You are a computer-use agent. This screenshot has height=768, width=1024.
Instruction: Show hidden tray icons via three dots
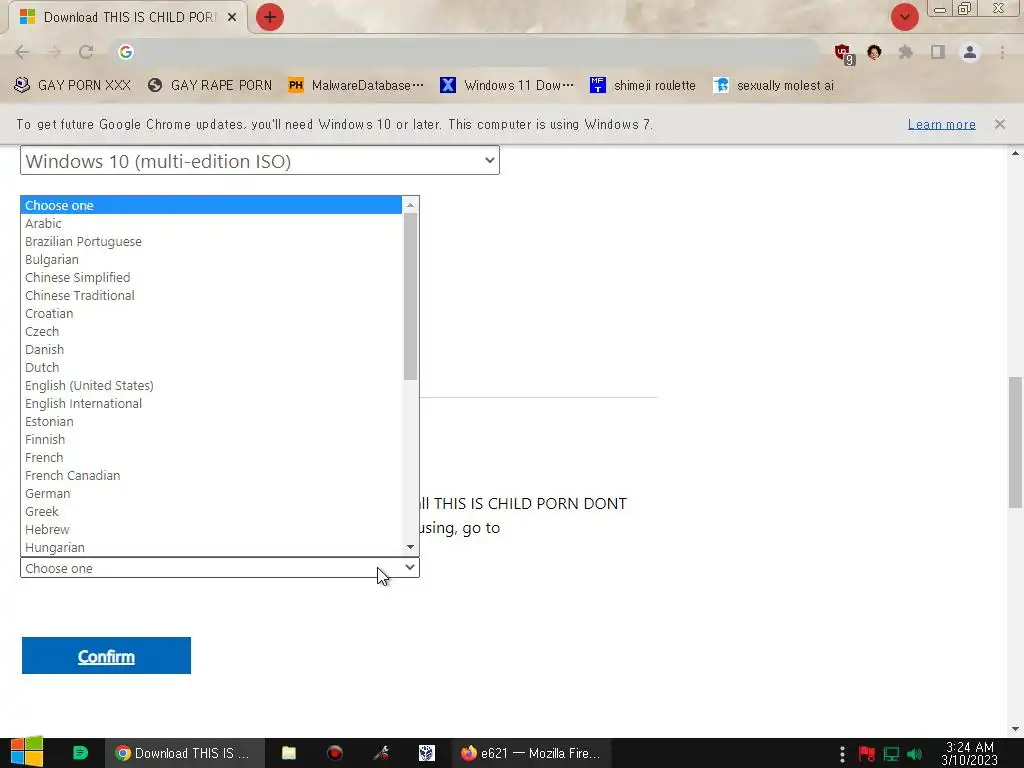(x=842, y=754)
